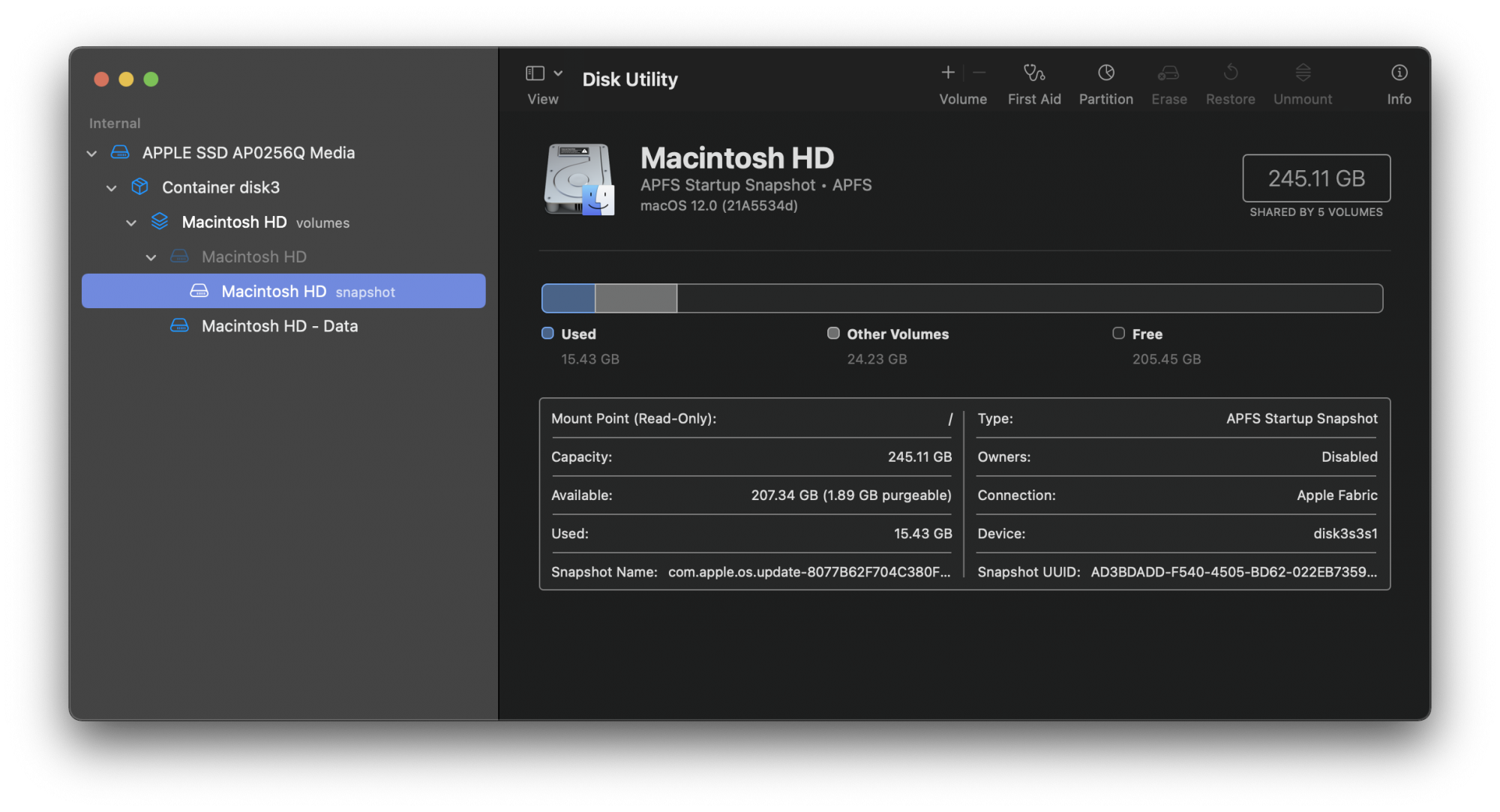Click the 205.45 GB Free value

1166,359
